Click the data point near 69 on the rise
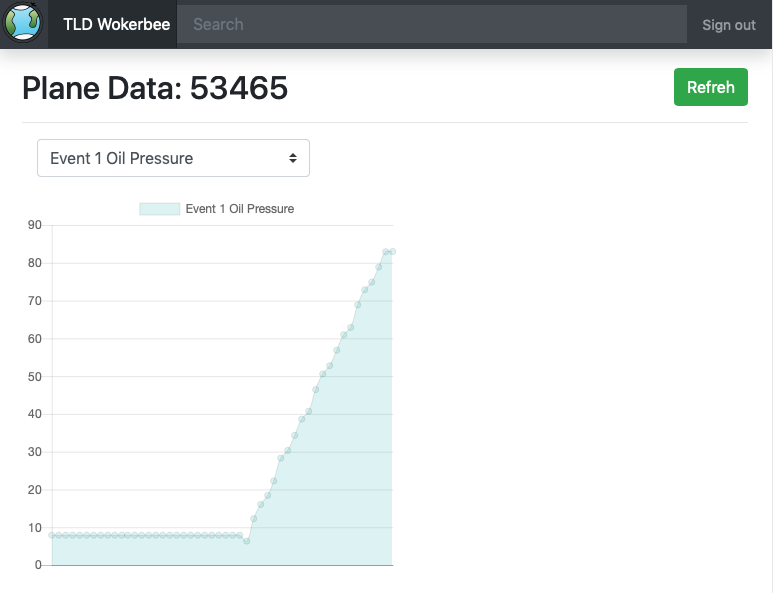The width and height of the screenshot is (773, 593). pyautogui.click(x=358, y=305)
